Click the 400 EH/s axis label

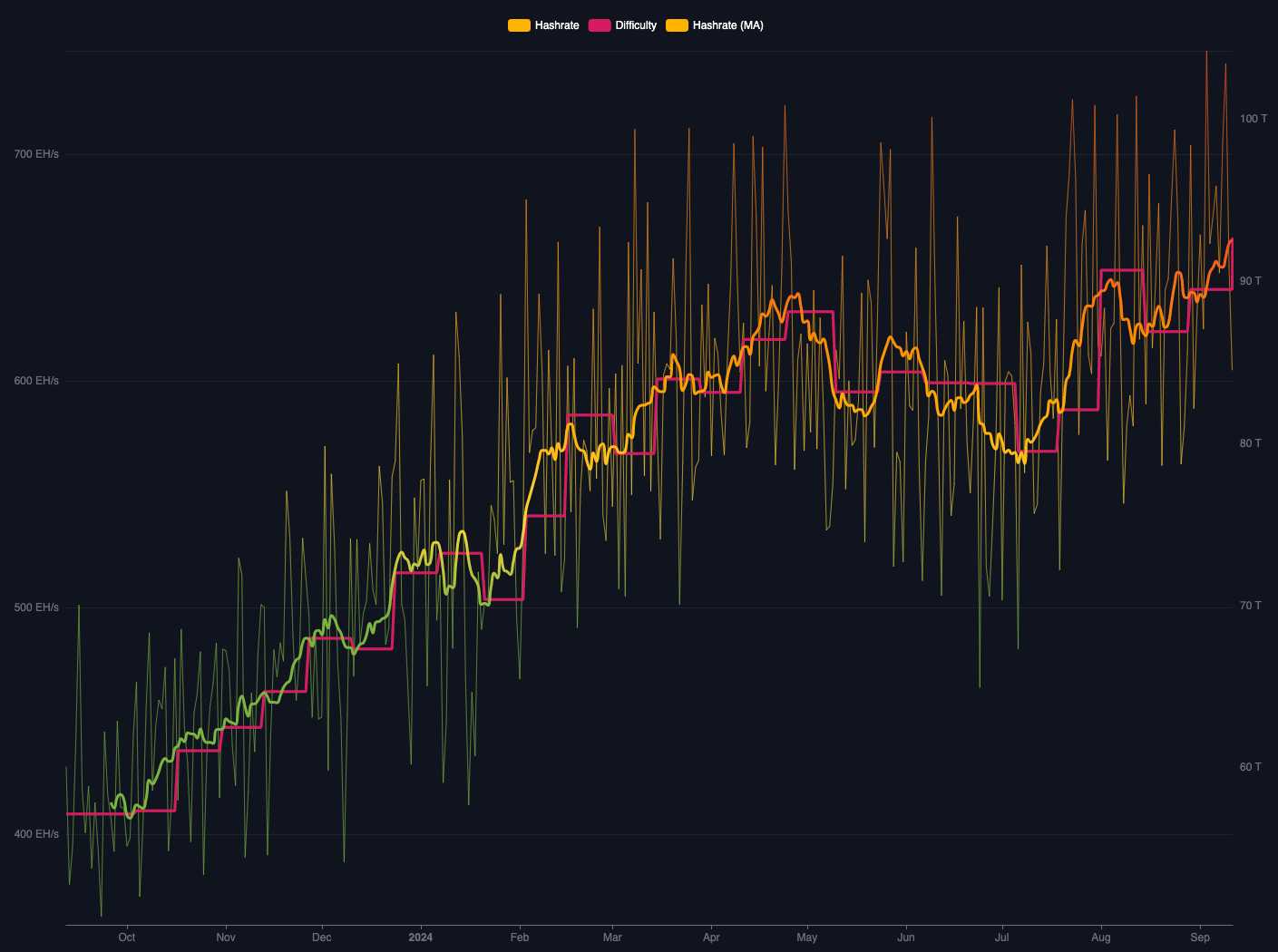(37, 834)
